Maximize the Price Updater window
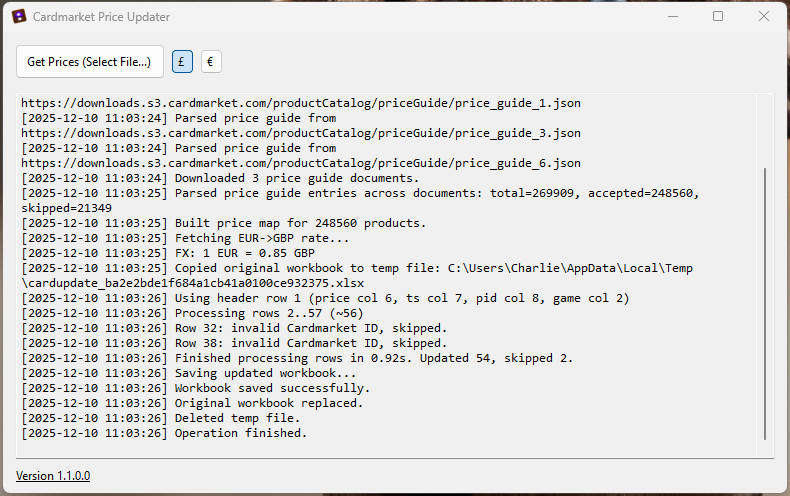This screenshot has height=496, width=790. click(718, 17)
